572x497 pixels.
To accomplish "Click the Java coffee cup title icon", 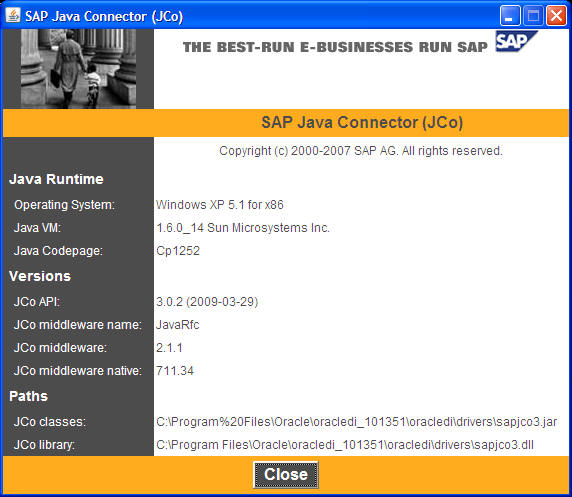I will (x=13, y=16).
